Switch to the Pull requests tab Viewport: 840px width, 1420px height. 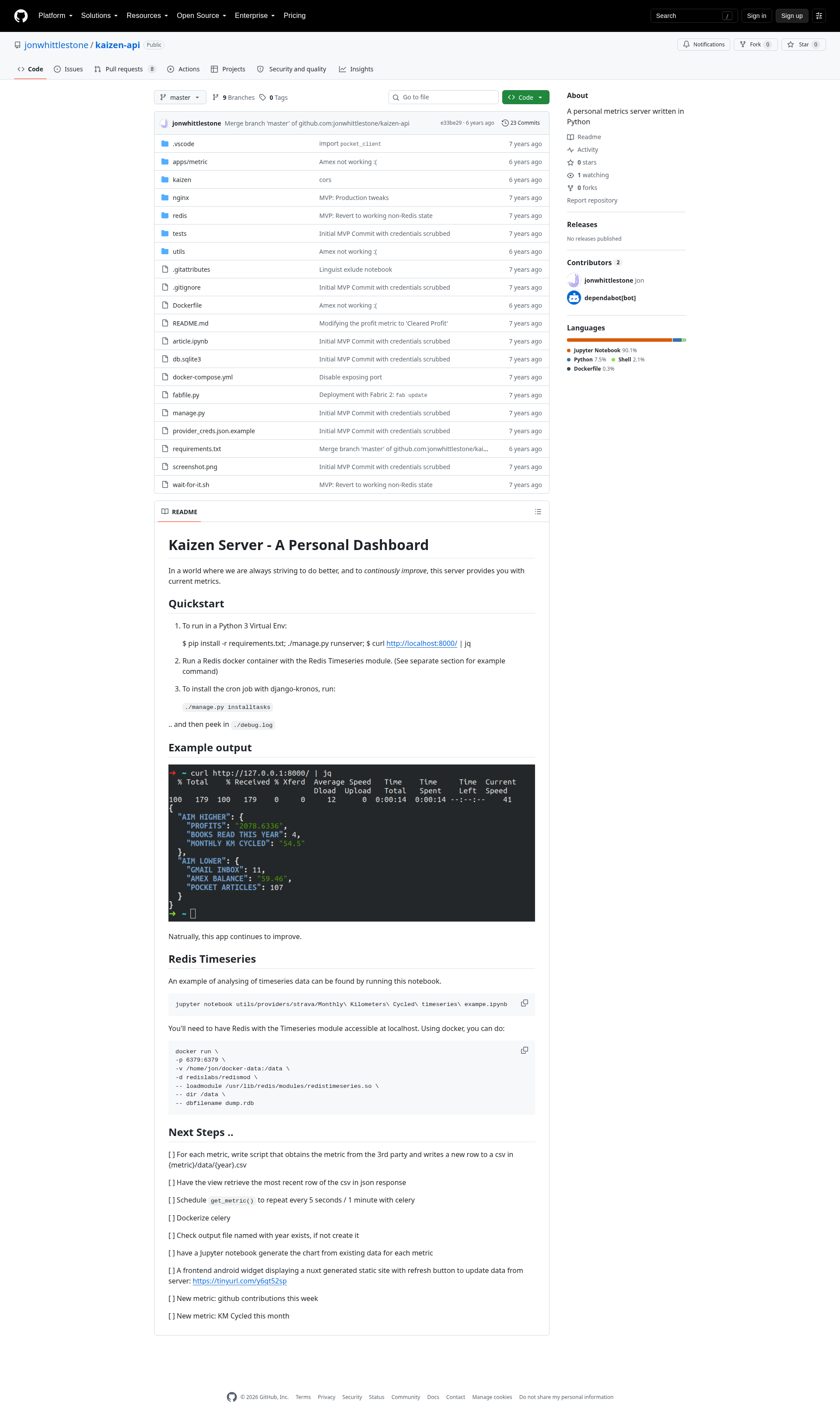pyautogui.click(x=125, y=69)
